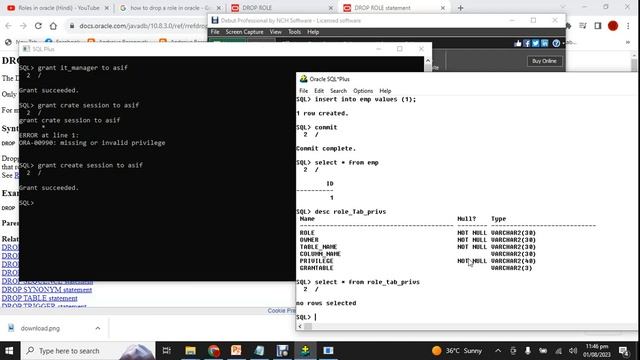Switch to Chrome from the taskbar

click(x=213, y=351)
